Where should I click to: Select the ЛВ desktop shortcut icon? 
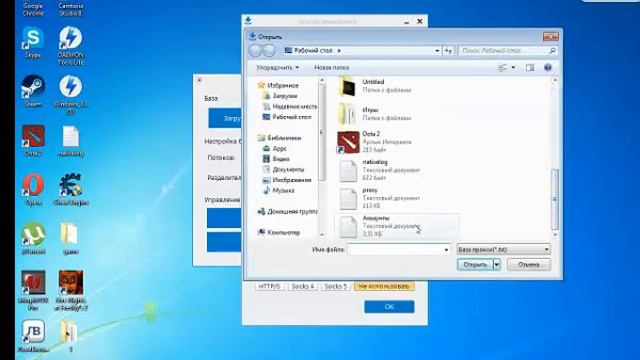coord(33,336)
